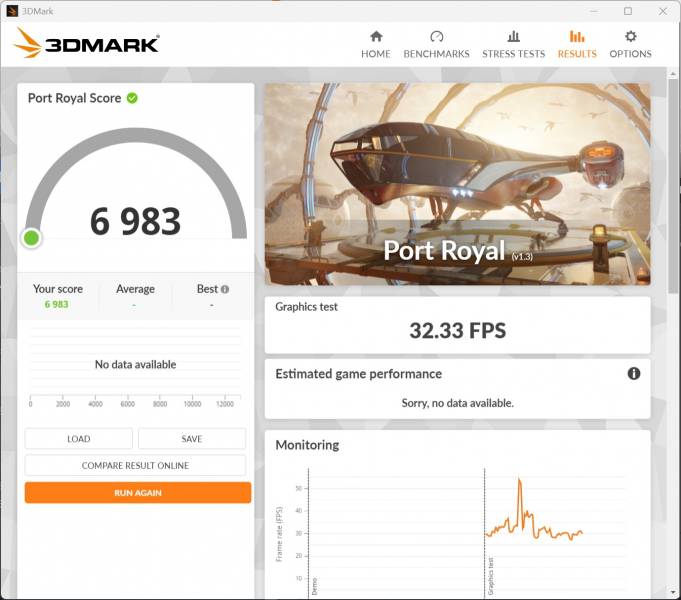681x600 pixels.
Task: Click the SAVE button
Action: tap(192, 439)
